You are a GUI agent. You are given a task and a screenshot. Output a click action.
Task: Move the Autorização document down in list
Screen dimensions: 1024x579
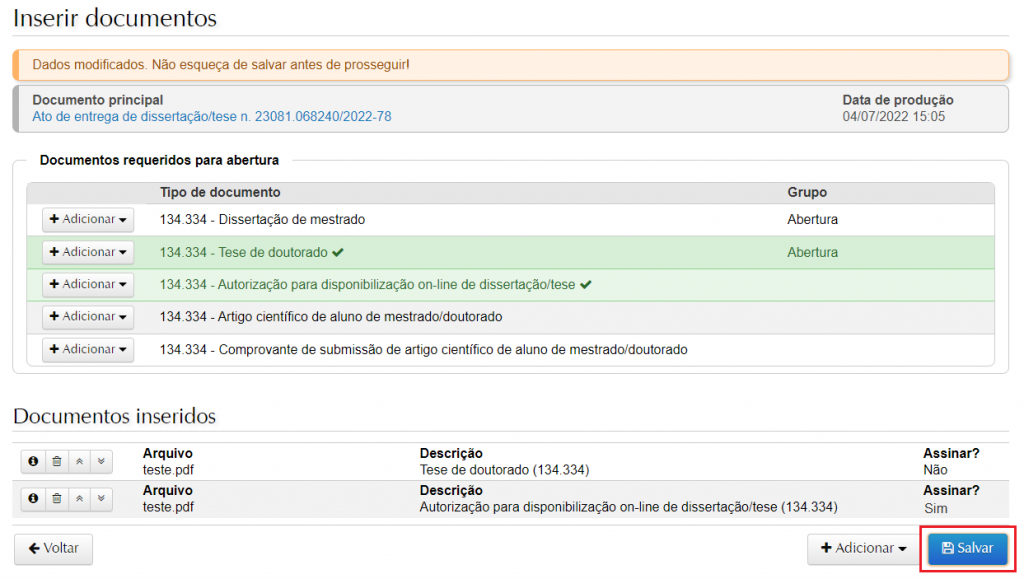[x=101, y=498]
